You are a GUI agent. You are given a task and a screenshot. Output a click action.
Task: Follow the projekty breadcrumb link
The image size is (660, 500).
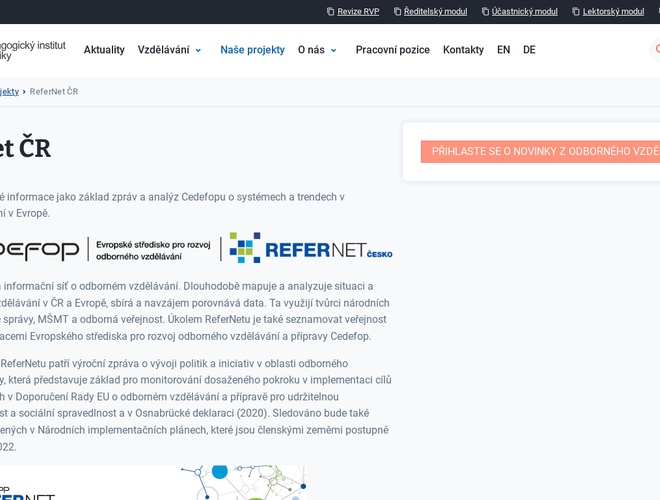pos(9,91)
